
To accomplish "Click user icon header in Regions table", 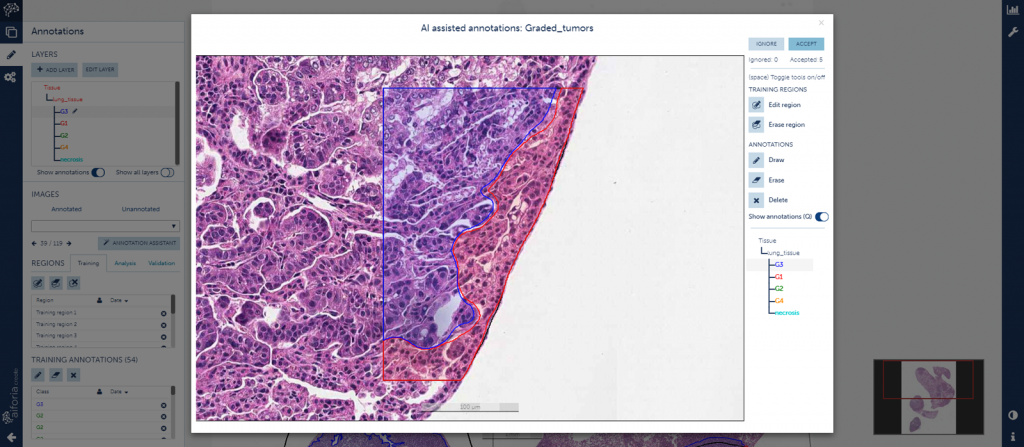I will tap(99, 301).
